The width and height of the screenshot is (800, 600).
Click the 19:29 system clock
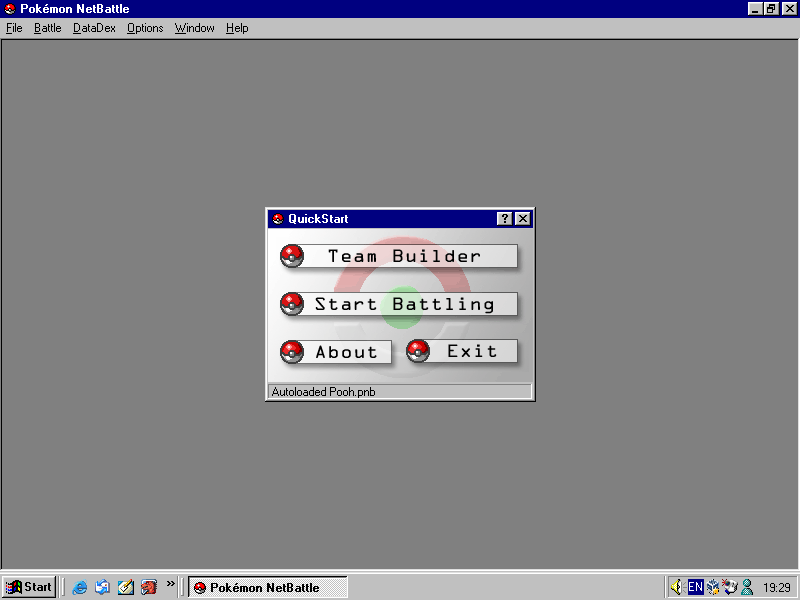pyautogui.click(x=777, y=588)
